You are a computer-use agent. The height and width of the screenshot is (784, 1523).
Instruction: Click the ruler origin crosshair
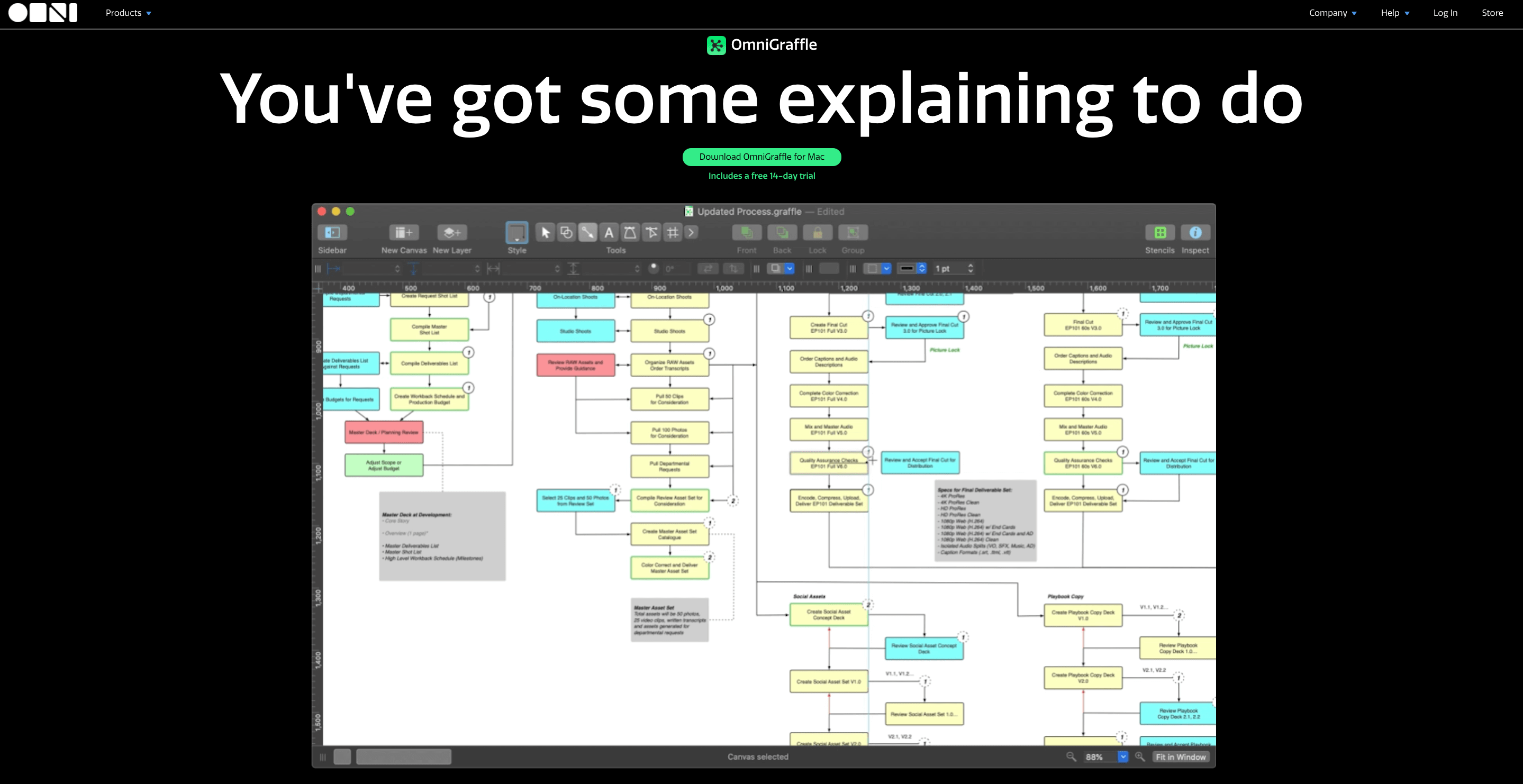tap(318, 288)
